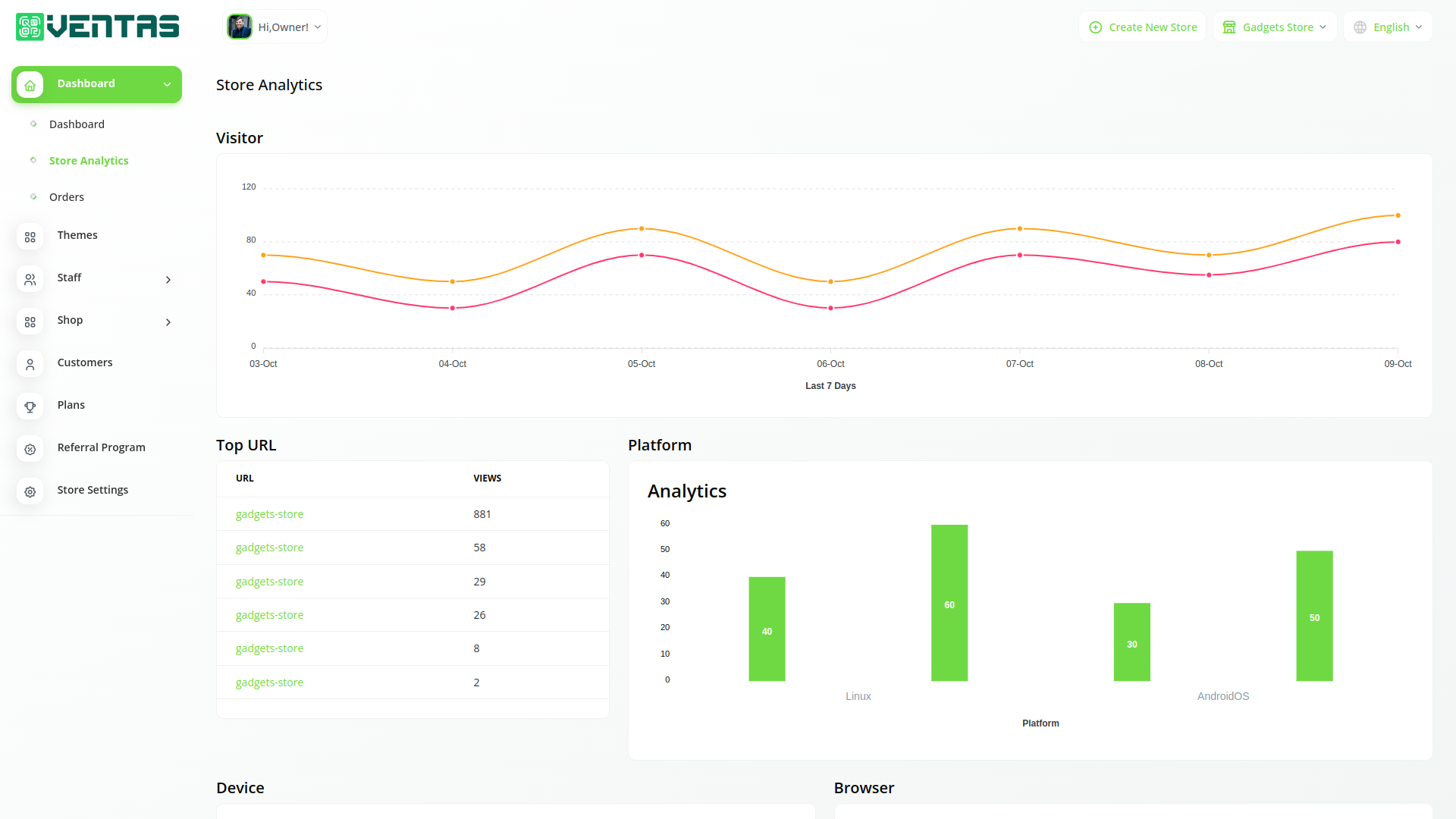
Task: Open the Gadgets Store dropdown
Action: click(x=1276, y=27)
